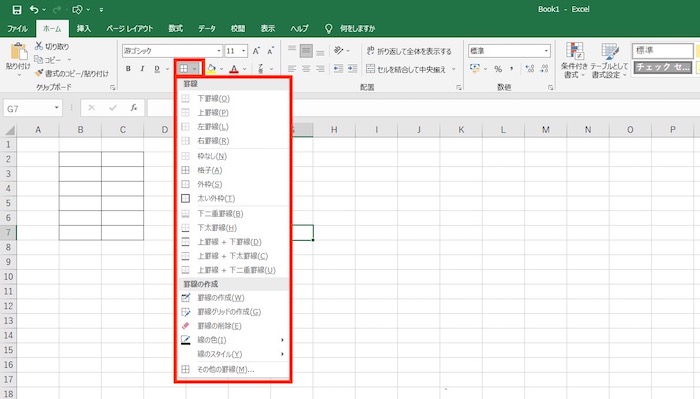Image resolution: width=700 pixels, height=399 pixels.
Task: Open the font name dropdown
Action: pyautogui.click(x=219, y=51)
